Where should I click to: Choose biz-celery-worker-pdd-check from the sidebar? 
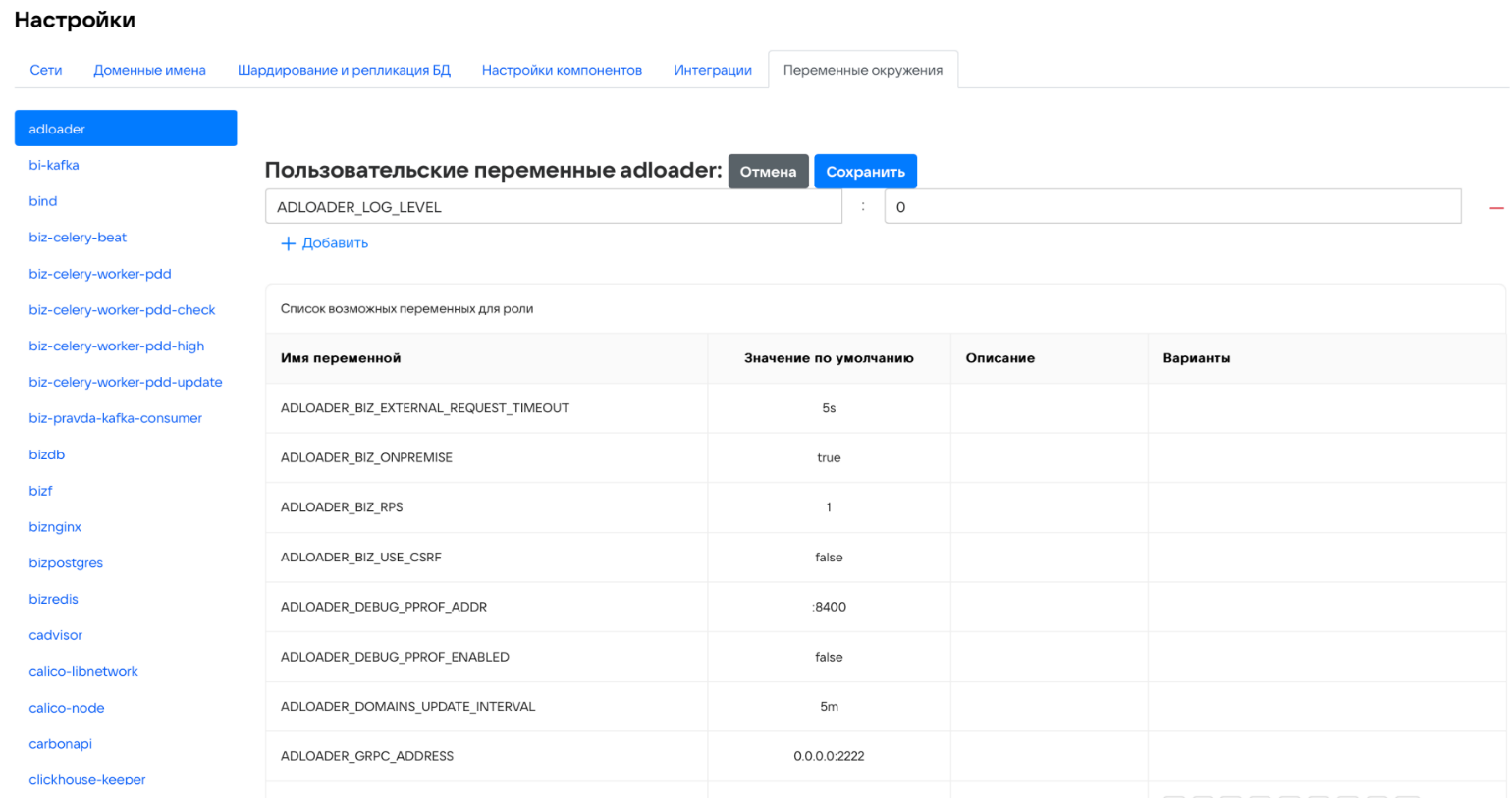pyautogui.click(x=122, y=310)
